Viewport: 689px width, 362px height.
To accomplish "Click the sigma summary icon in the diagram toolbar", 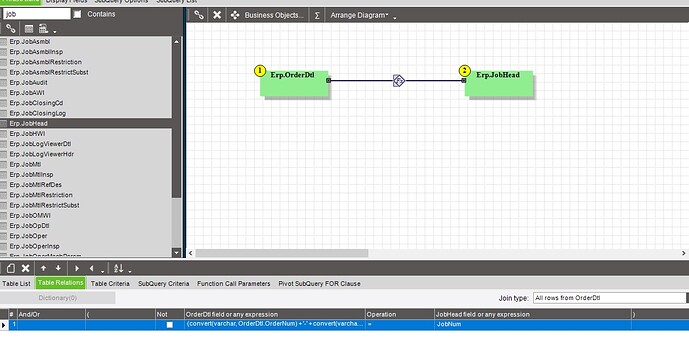I will pyautogui.click(x=317, y=15).
